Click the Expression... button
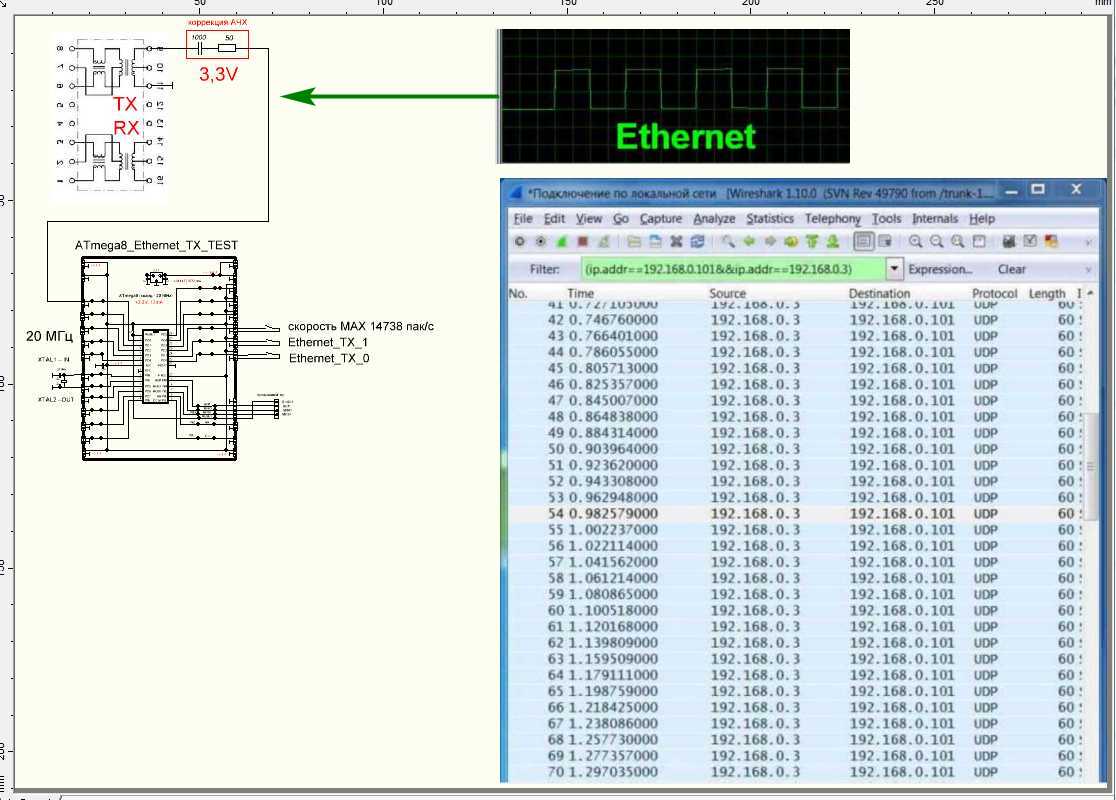This screenshot has height=800, width=1116. (940, 269)
